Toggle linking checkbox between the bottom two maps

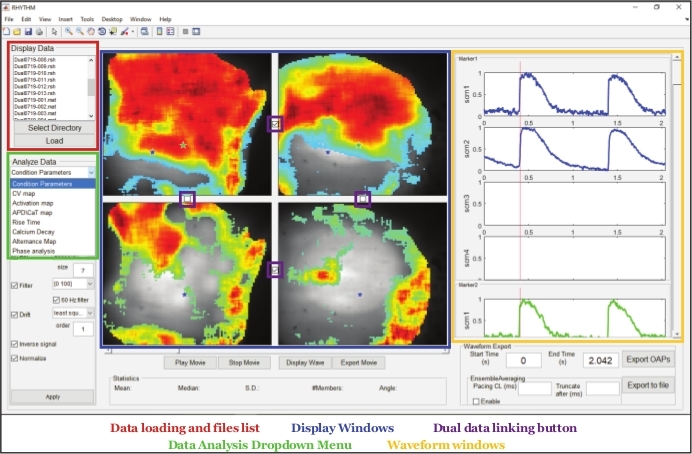pos(275,270)
